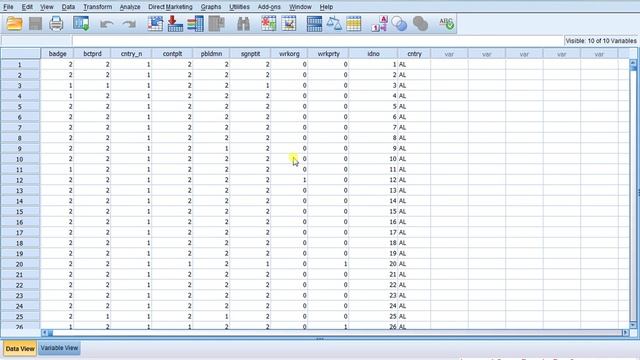The image size is (640, 360).
Task: Open the Direct Marketing menu
Action: 170,7
